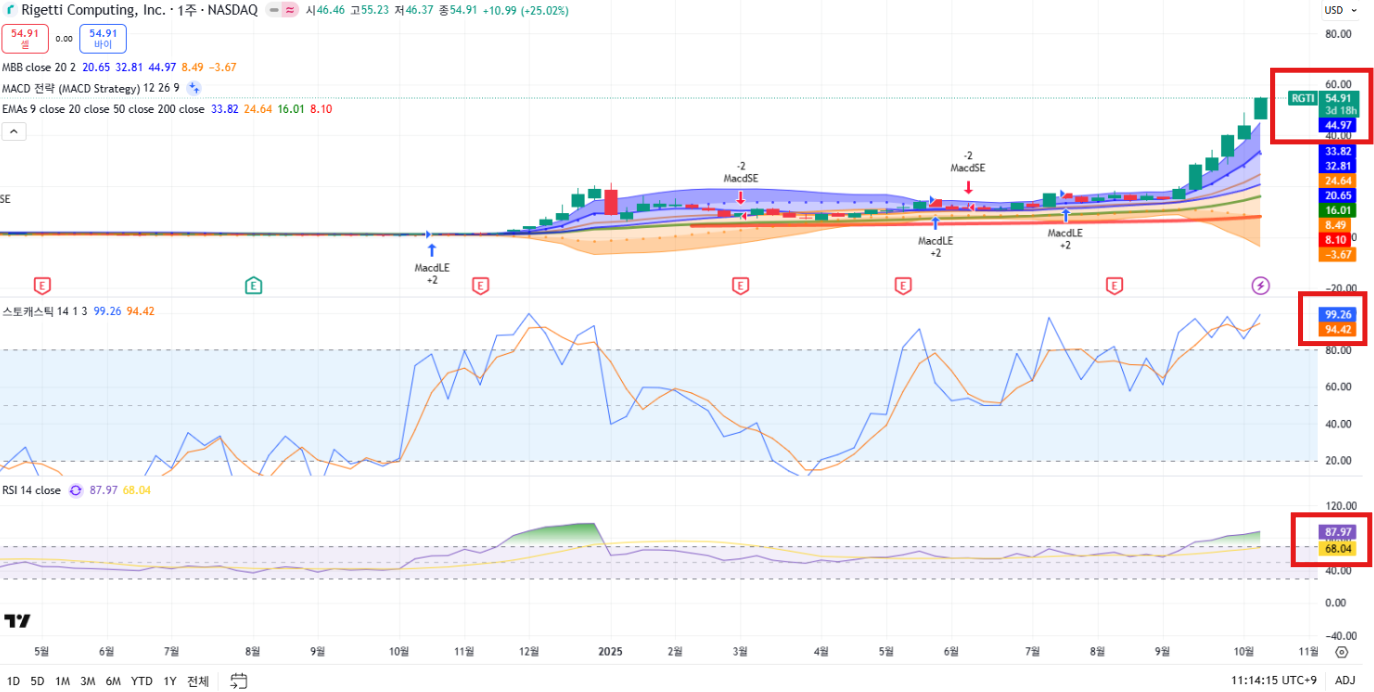This screenshot has height=692, width=1374.
Task: Select the 스토캐스틱 14 1 3 indicator legend
Action: tap(45, 311)
